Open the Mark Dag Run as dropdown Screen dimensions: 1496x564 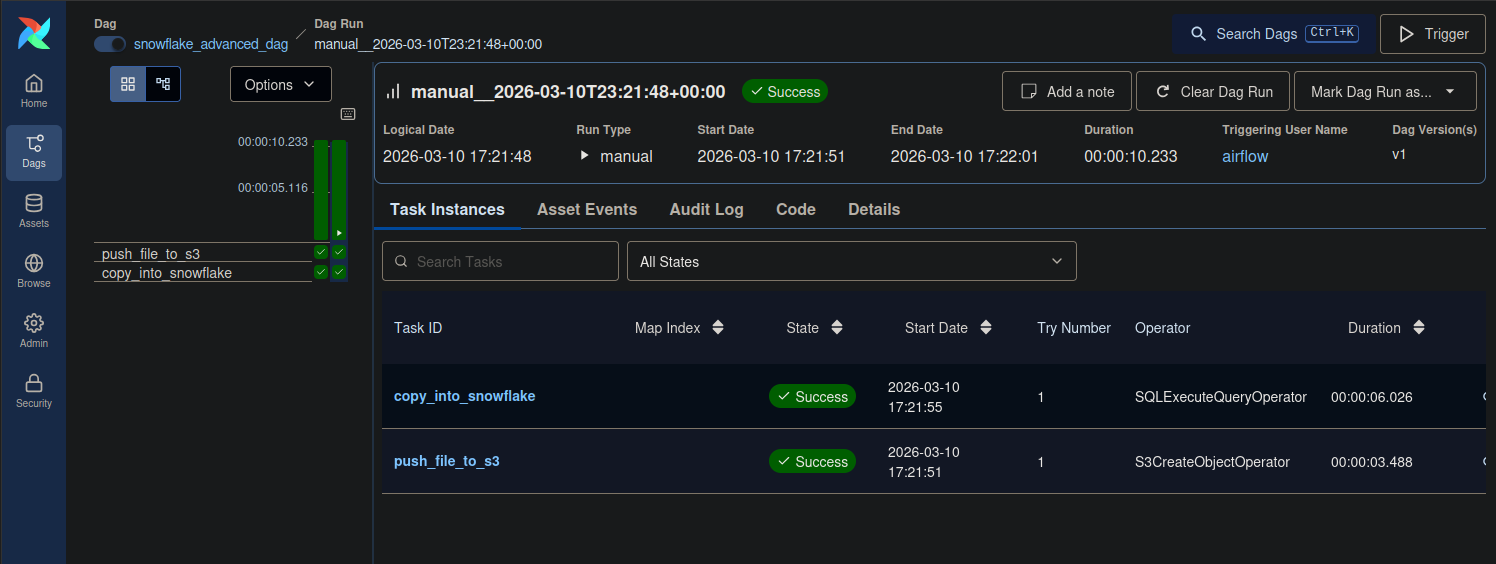(x=1385, y=91)
